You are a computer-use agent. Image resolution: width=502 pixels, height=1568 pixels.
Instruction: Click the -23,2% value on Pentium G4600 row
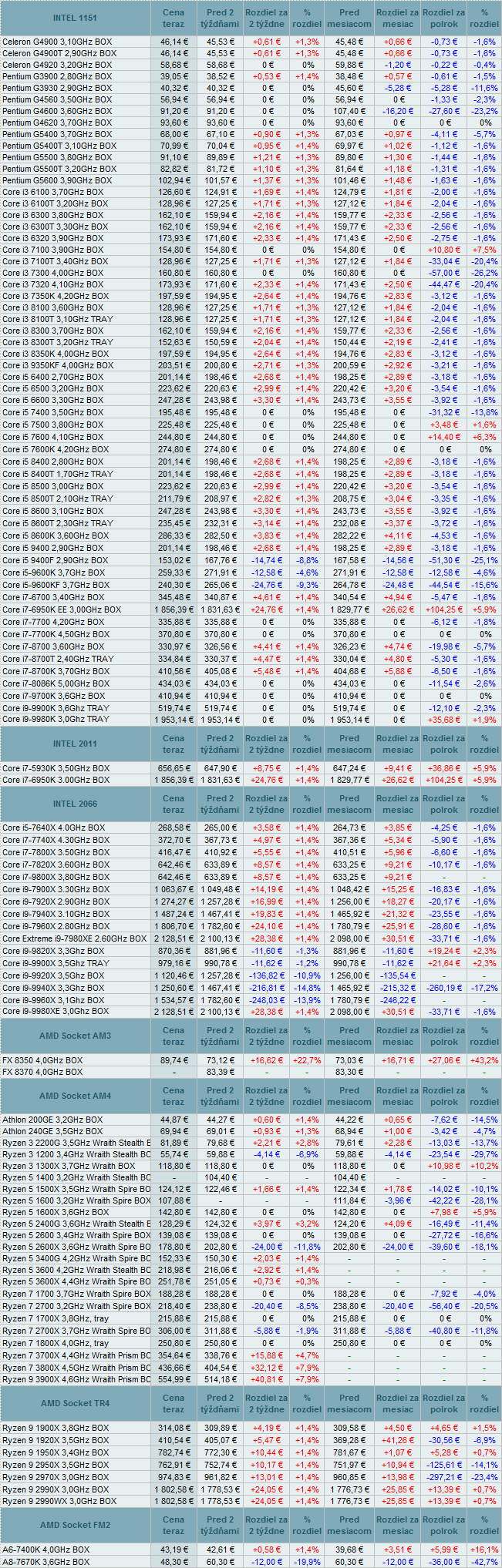coord(484,111)
